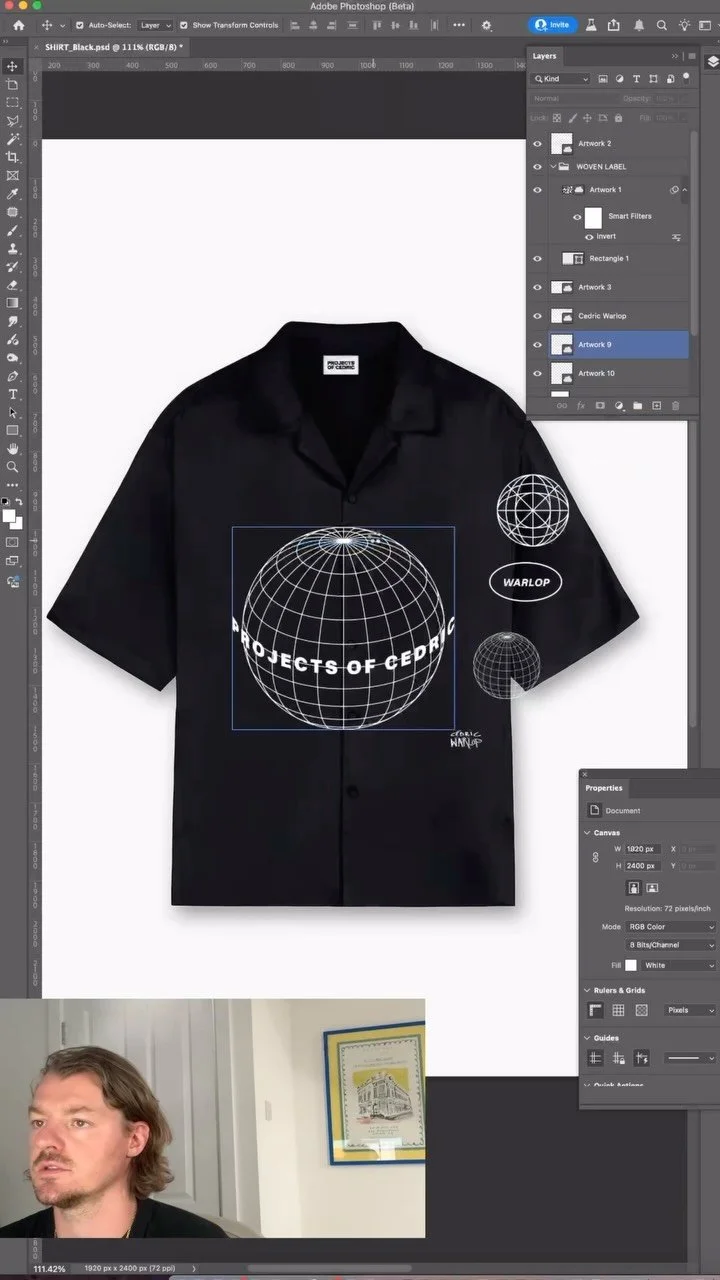720x1280 pixels.
Task: Filter layers by type layers icon
Action: click(x=636, y=79)
